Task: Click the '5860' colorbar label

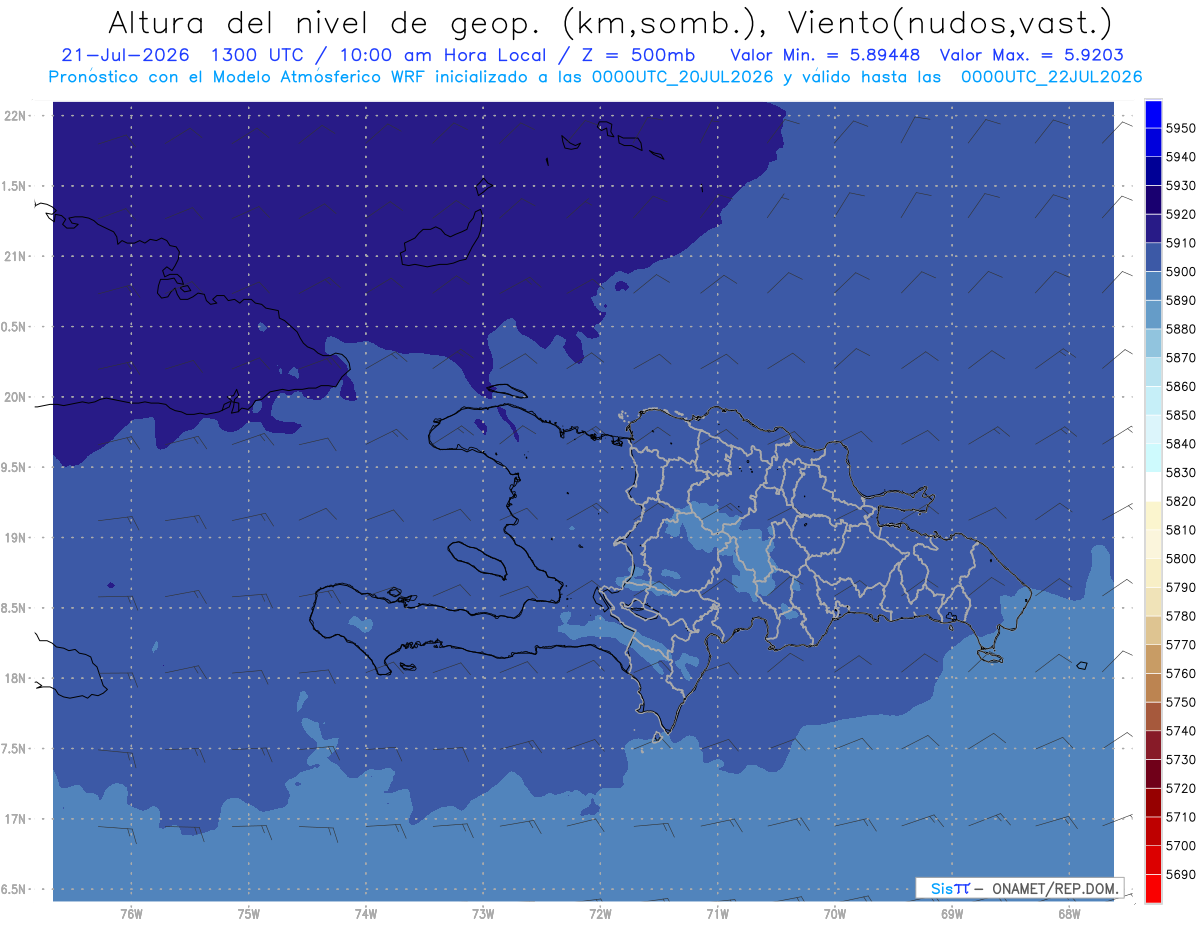Action: coord(1180,387)
